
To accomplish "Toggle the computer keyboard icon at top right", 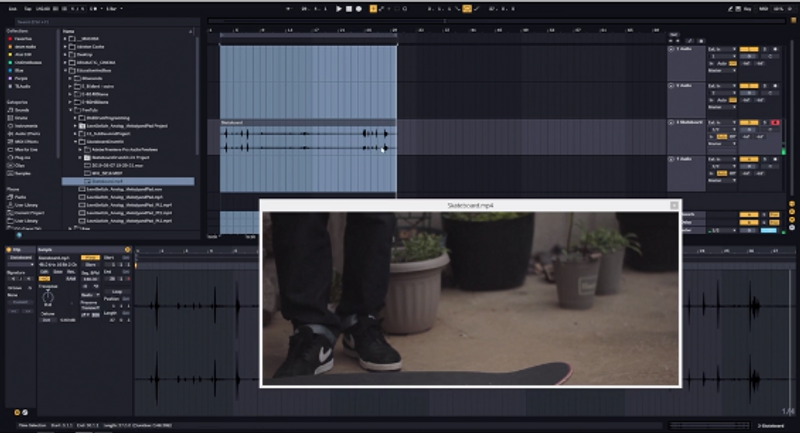I will pos(738,9).
